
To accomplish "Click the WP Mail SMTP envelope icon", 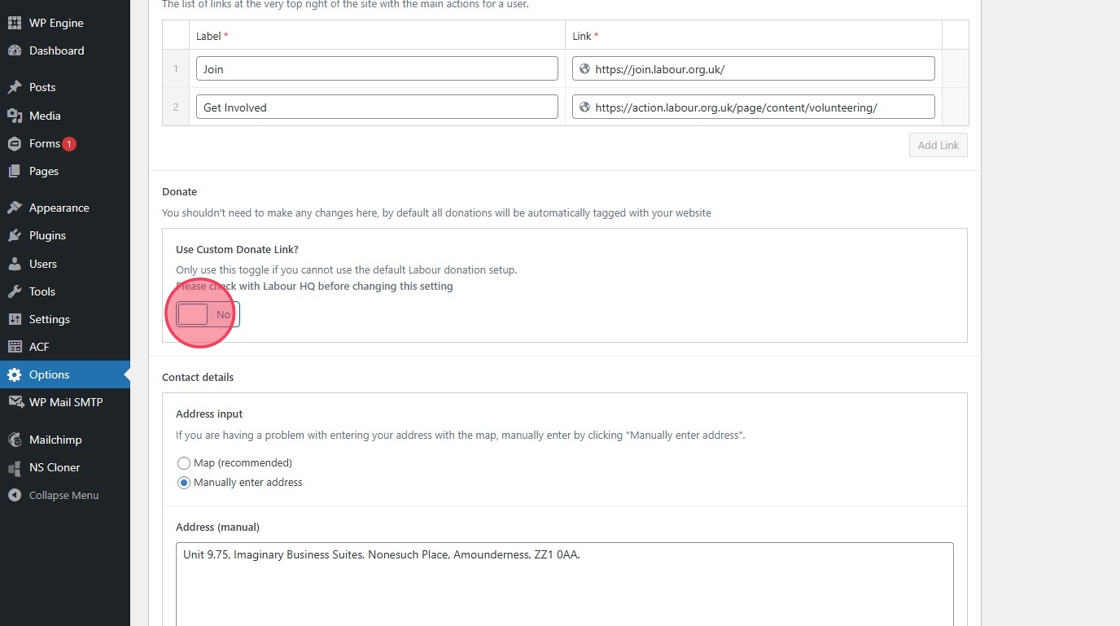I will [x=15, y=403].
